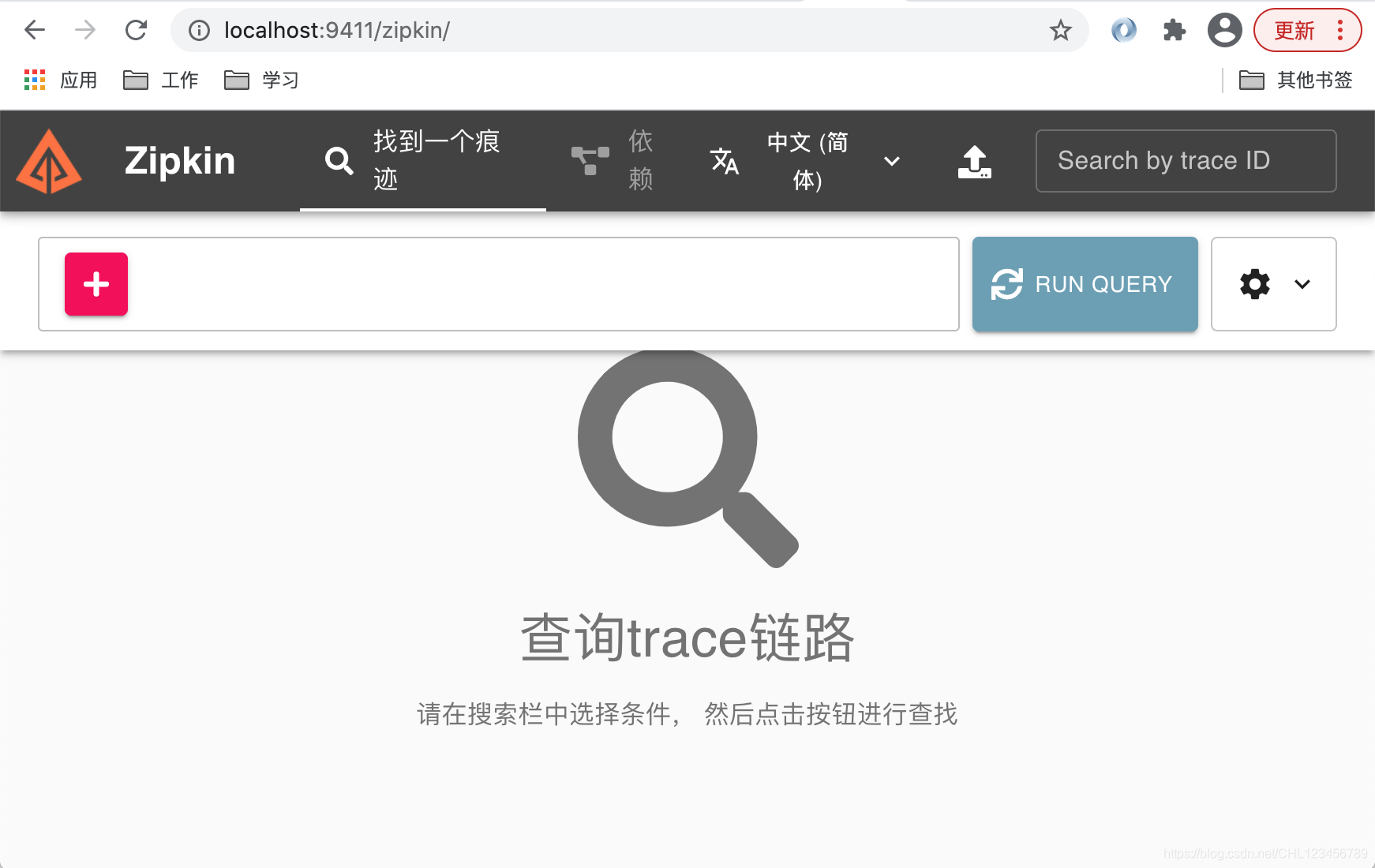Click the 查询trace链路 heading
Screen dimensions: 1375x868
click(x=687, y=638)
